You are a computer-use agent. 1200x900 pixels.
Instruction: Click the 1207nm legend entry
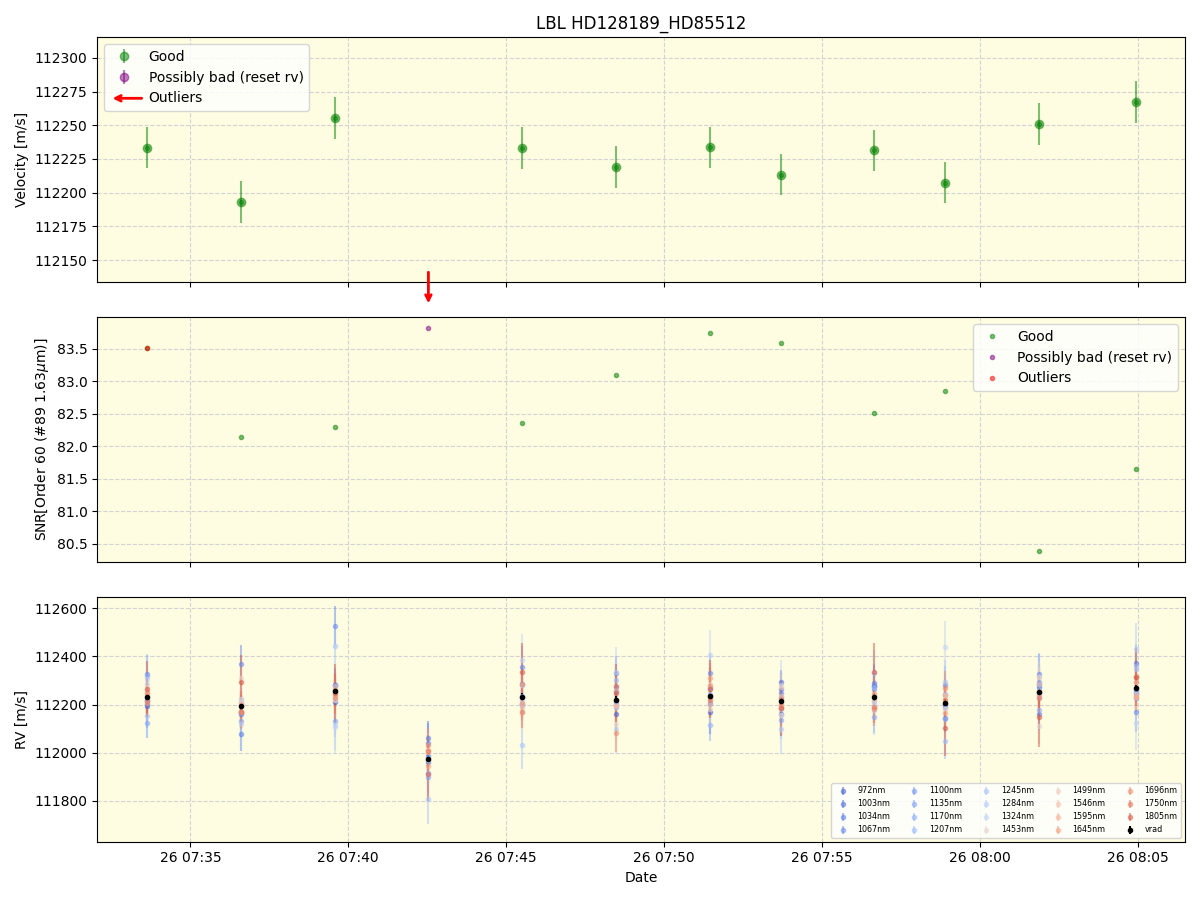click(x=935, y=830)
